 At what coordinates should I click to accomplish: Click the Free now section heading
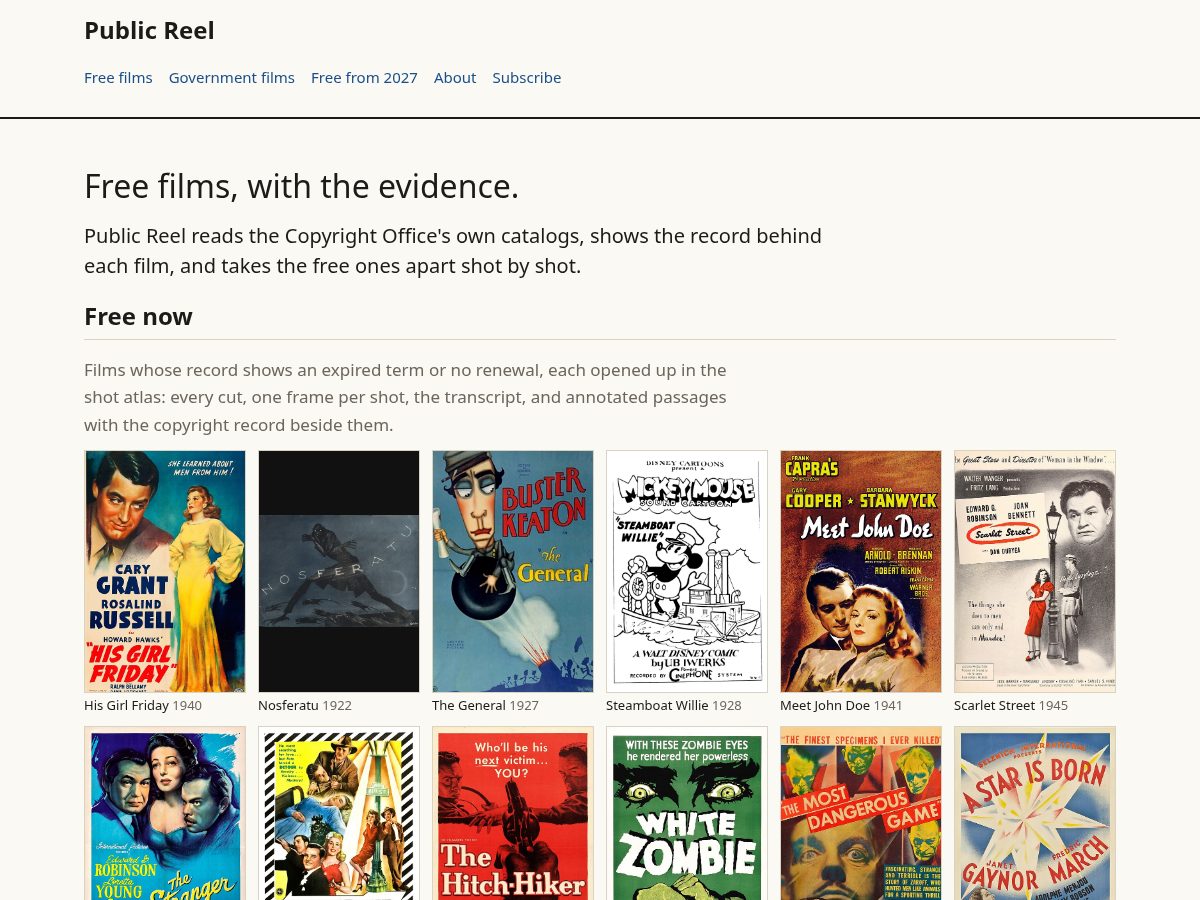tap(138, 317)
